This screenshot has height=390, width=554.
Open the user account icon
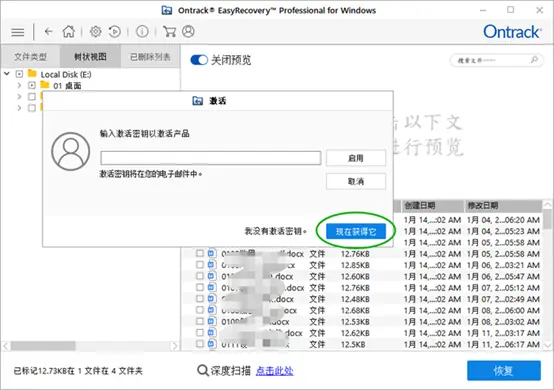pyautogui.click(x=188, y=32)
